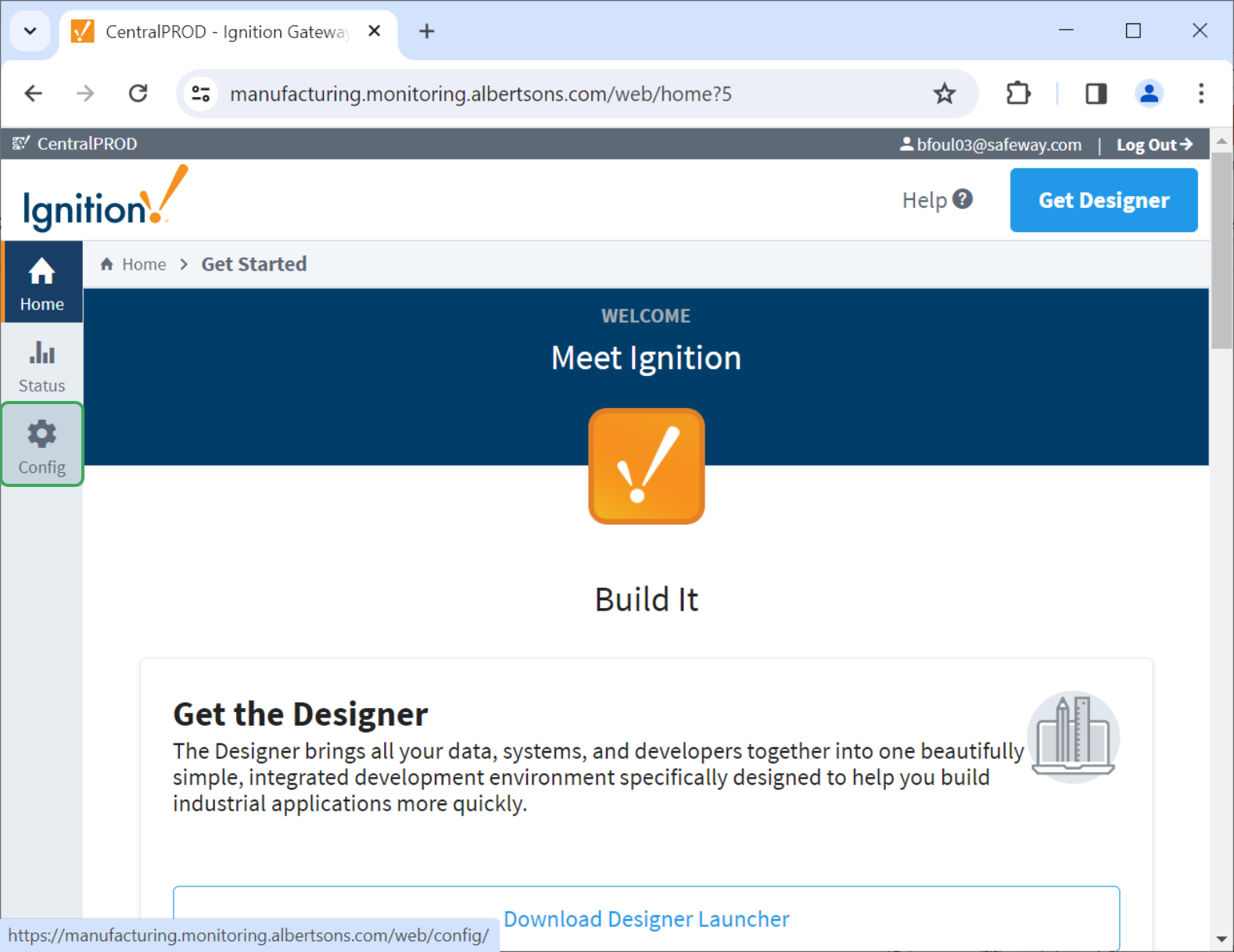1234x952 pixels.
Task: Click the scrollbar down arrow
Action: [1221, 939]
